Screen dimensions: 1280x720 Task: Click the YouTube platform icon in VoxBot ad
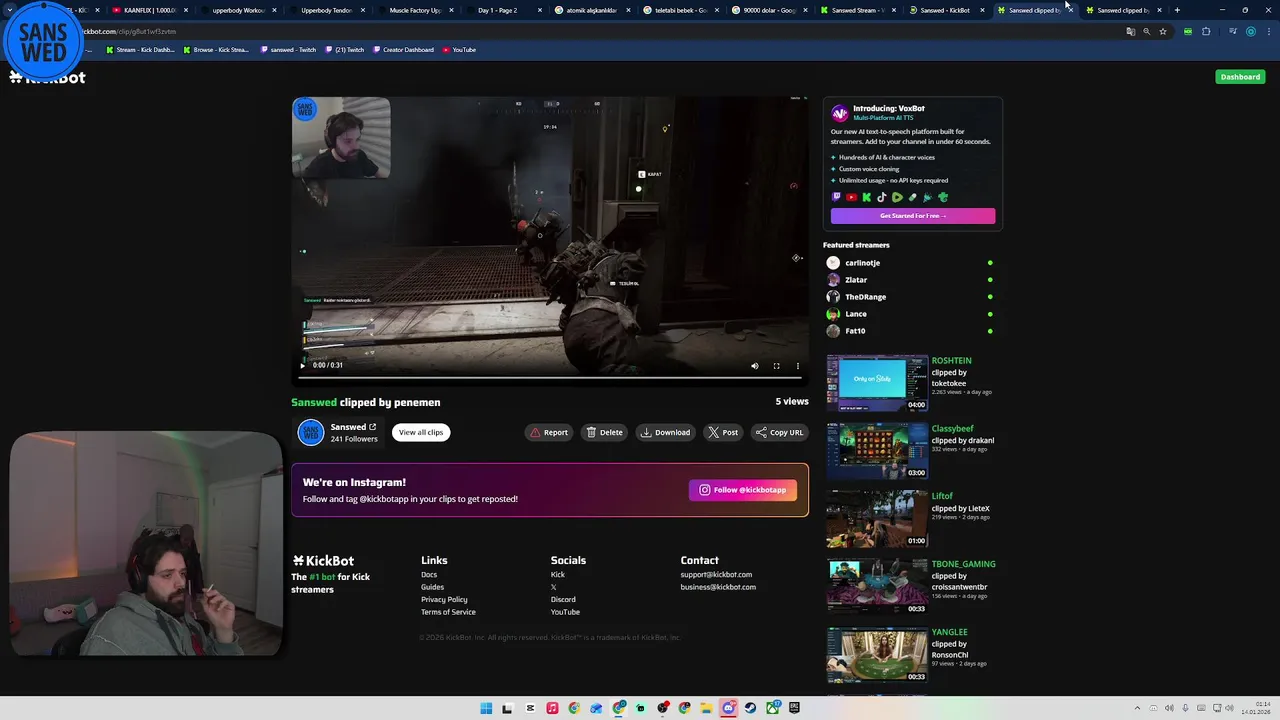coord(851,198)
